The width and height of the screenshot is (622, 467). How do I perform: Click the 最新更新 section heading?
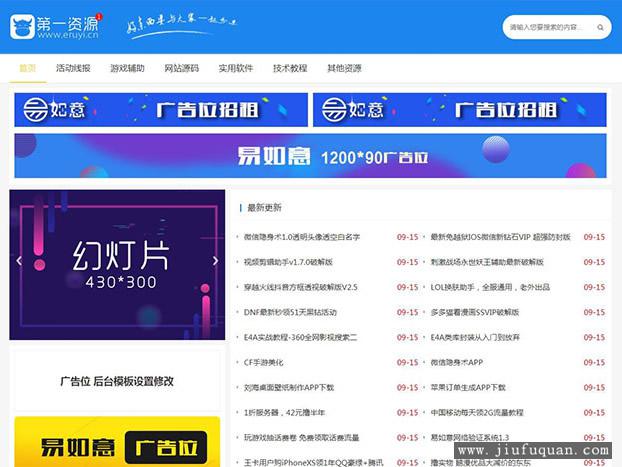(x=265, y=208)
